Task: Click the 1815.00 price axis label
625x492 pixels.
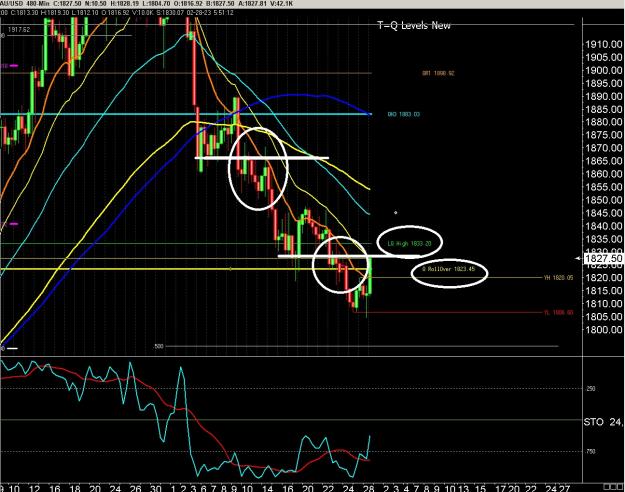Action: (603, 290)
